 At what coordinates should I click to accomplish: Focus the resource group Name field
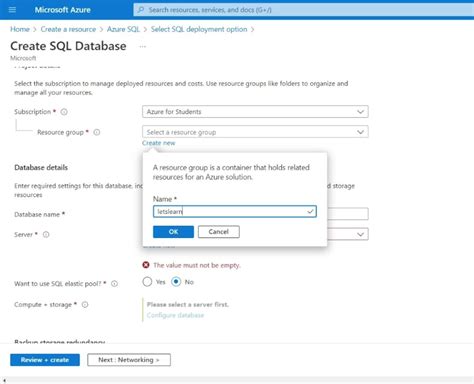(x=235, y=212)
